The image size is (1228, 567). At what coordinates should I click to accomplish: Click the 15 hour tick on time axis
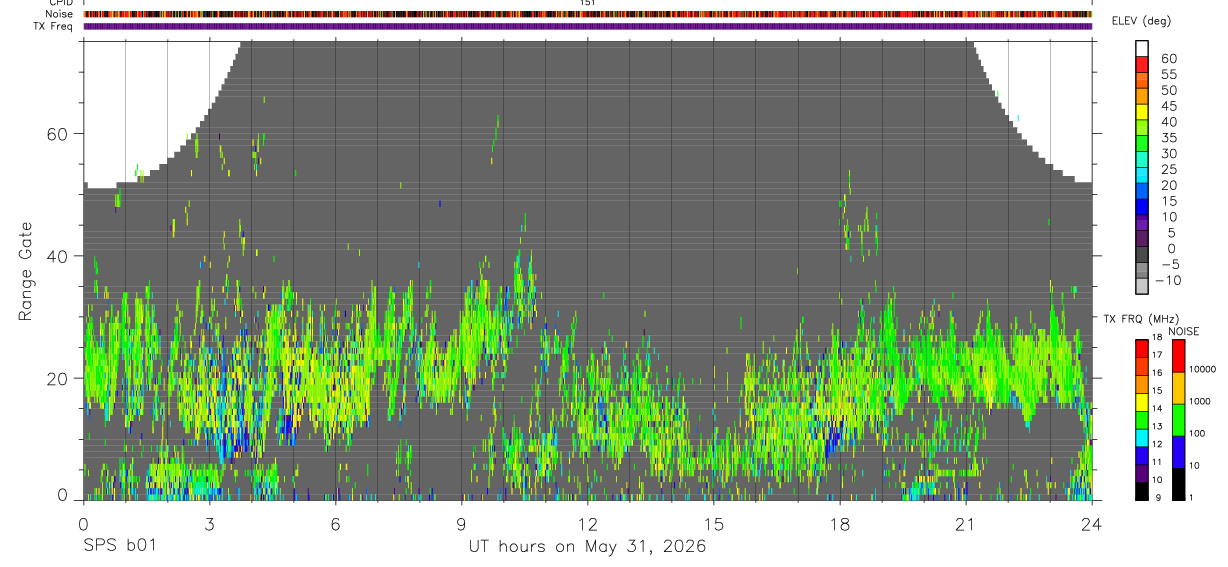point(713,523)
